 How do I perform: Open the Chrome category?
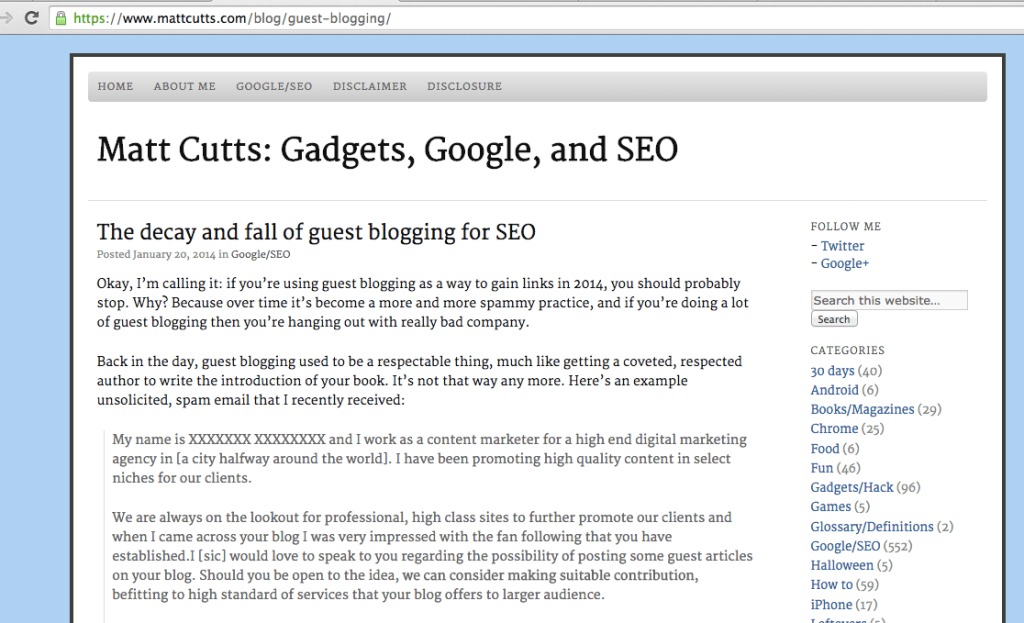834,429
